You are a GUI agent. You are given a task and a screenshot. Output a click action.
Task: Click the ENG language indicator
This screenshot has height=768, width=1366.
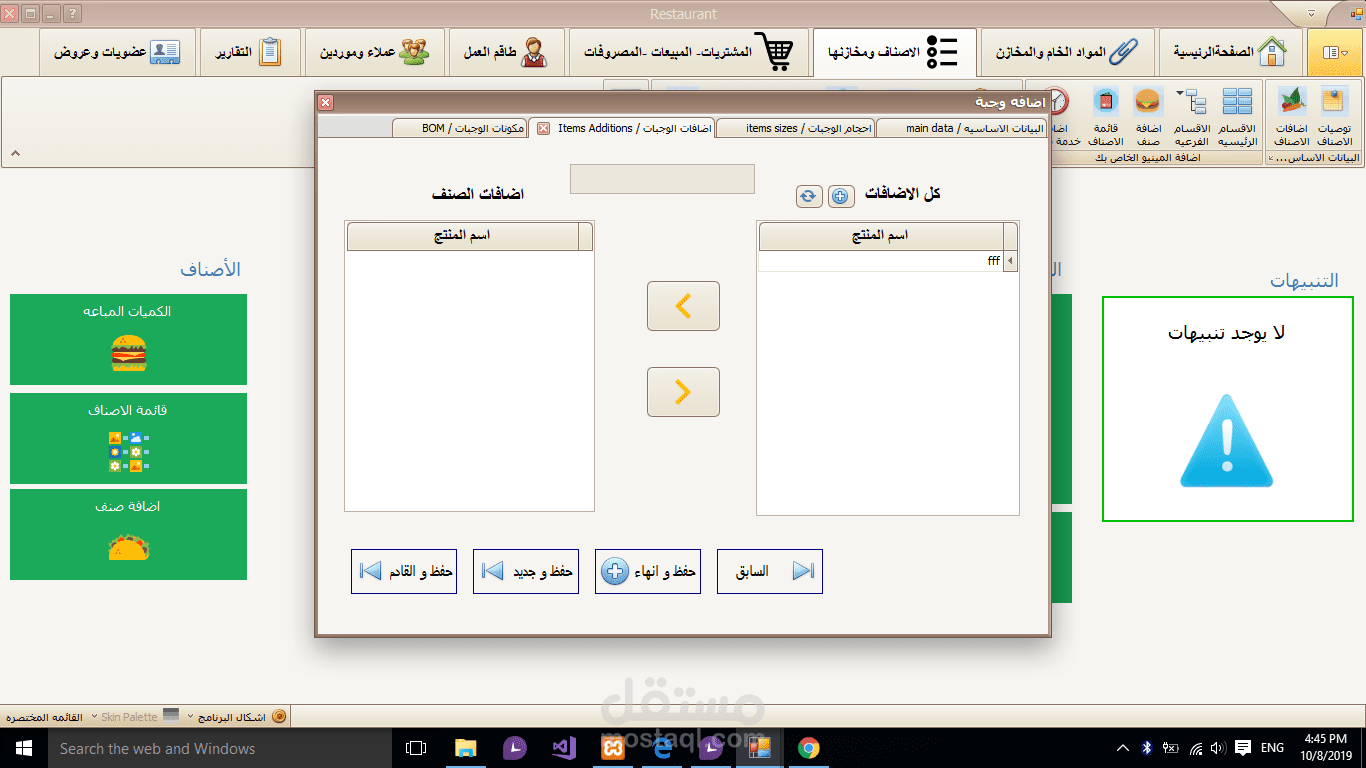coord(1272,748)
